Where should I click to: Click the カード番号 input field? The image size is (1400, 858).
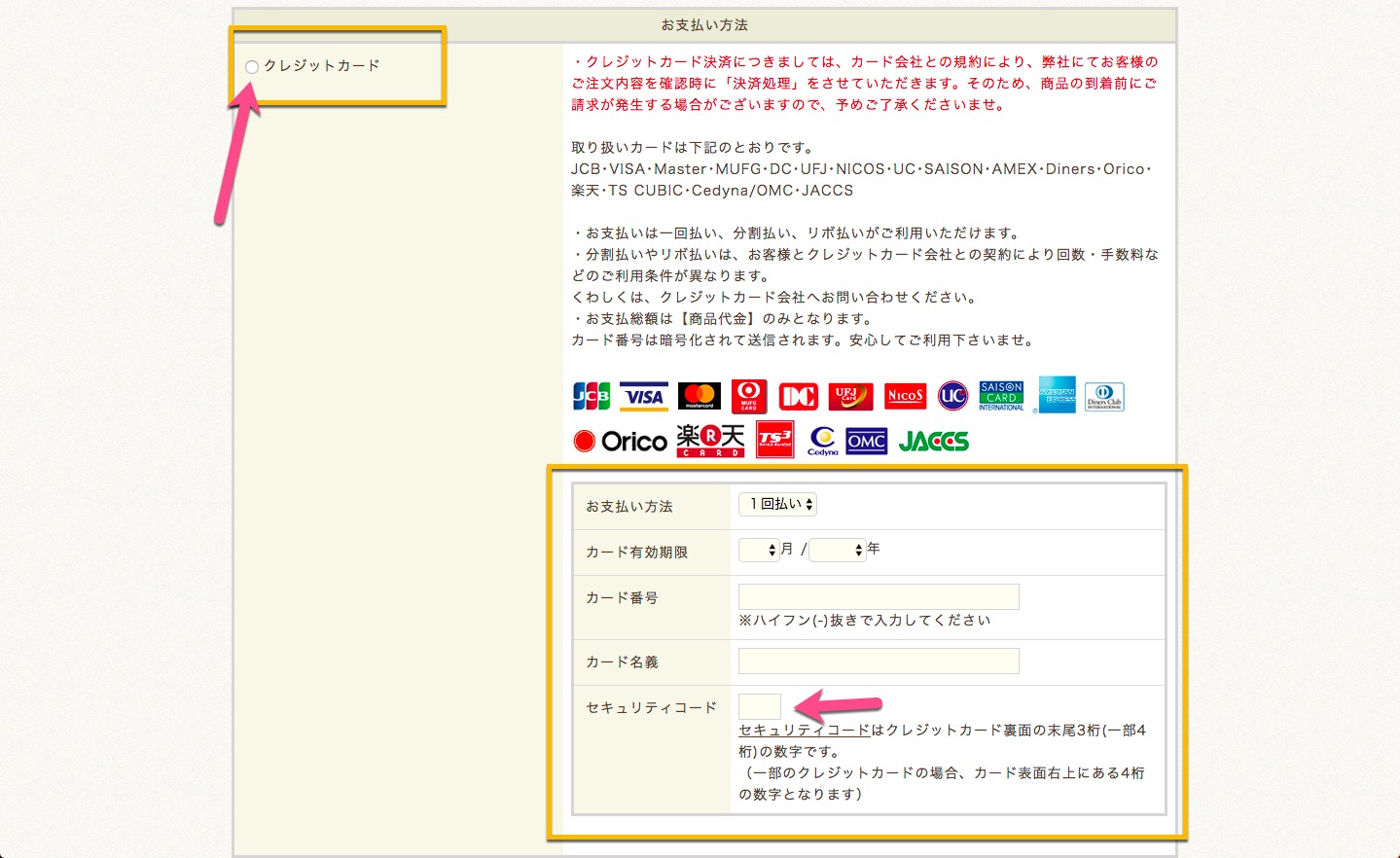point(878,597)
